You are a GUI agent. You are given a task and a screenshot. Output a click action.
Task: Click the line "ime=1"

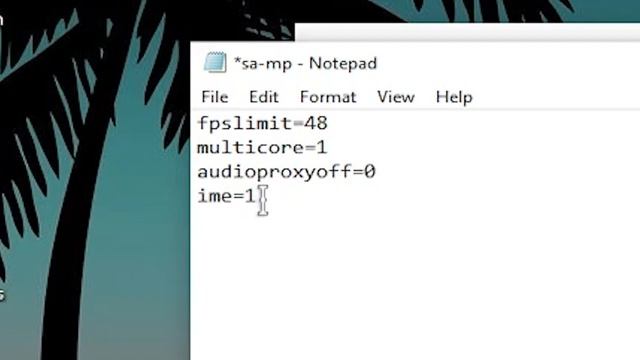[x=226, y=196]
